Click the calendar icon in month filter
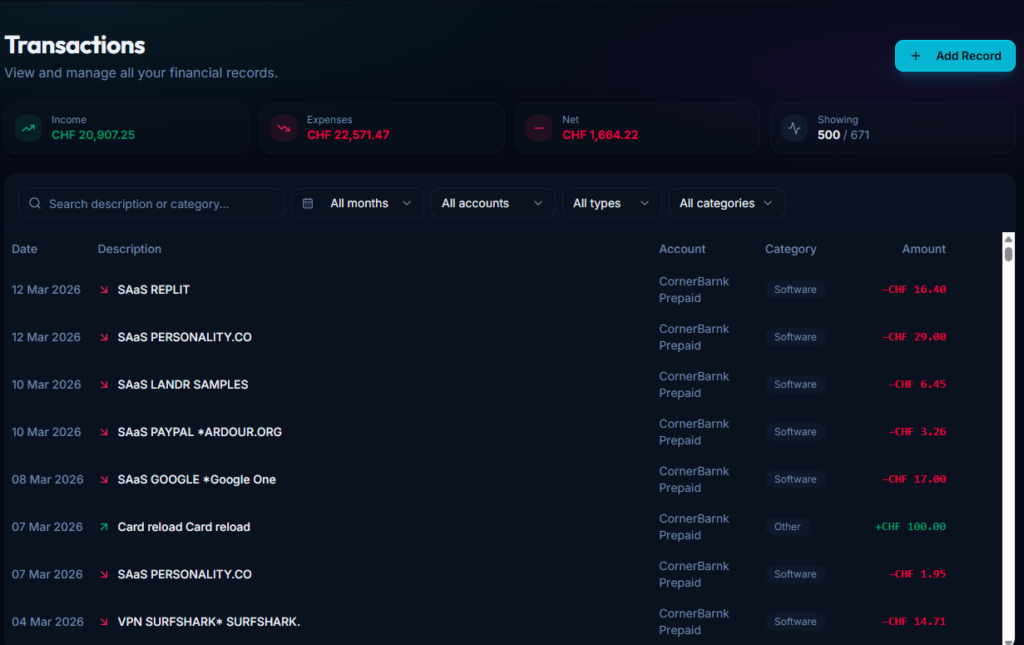The width and height of the screenshot is (1024, 645). [x=308, y=204]
